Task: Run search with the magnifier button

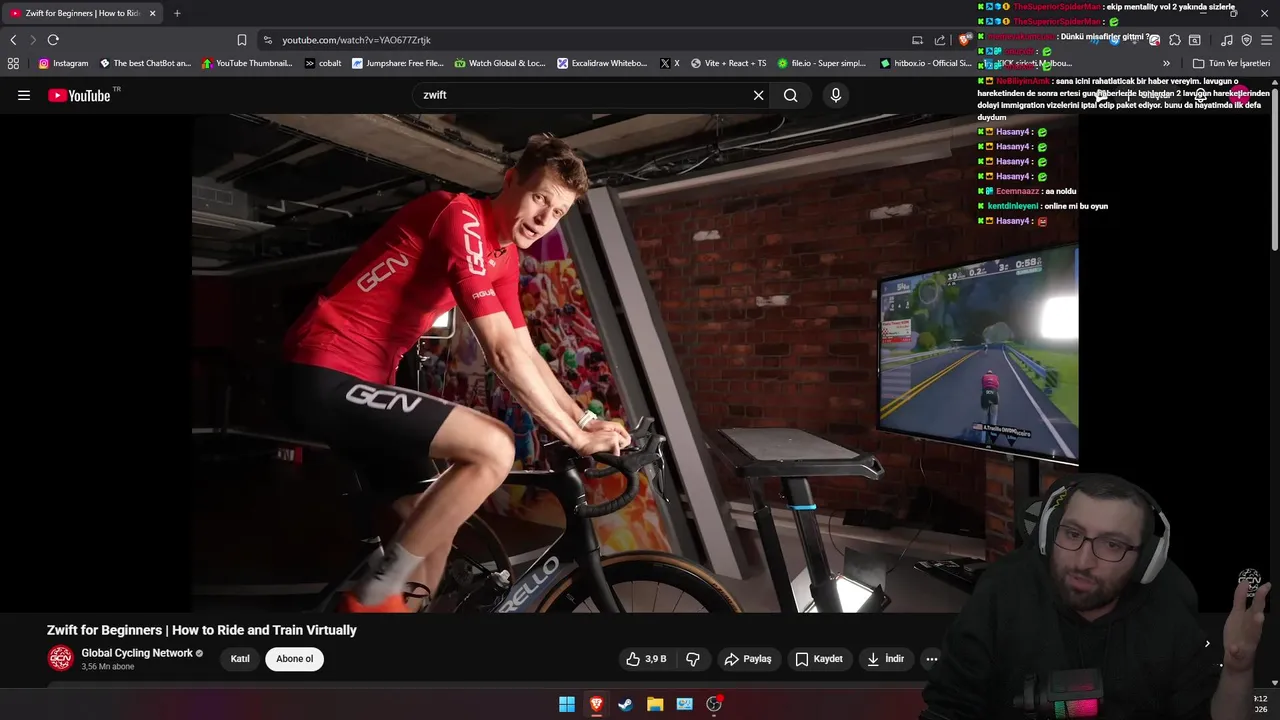Action: (791, 95)
